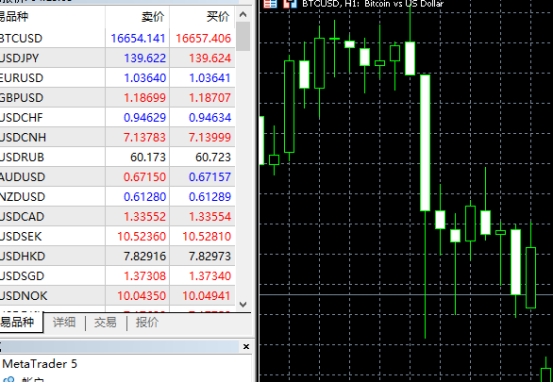Switch to the 详细 tab
Image resolution: width=554 pixels, height=383 pixels.
tap(64, 322)
